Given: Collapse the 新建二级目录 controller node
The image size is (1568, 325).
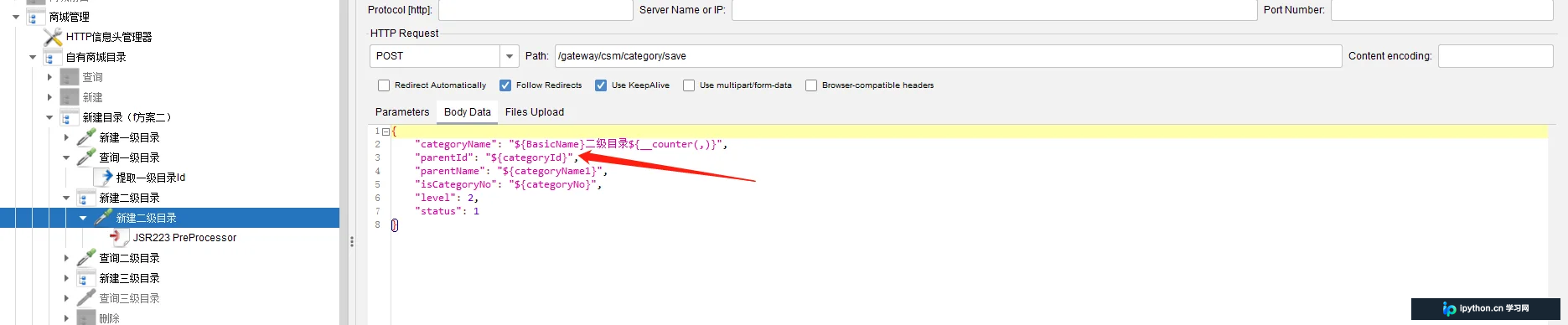Looking at the screenshot, I should point(66,198).
